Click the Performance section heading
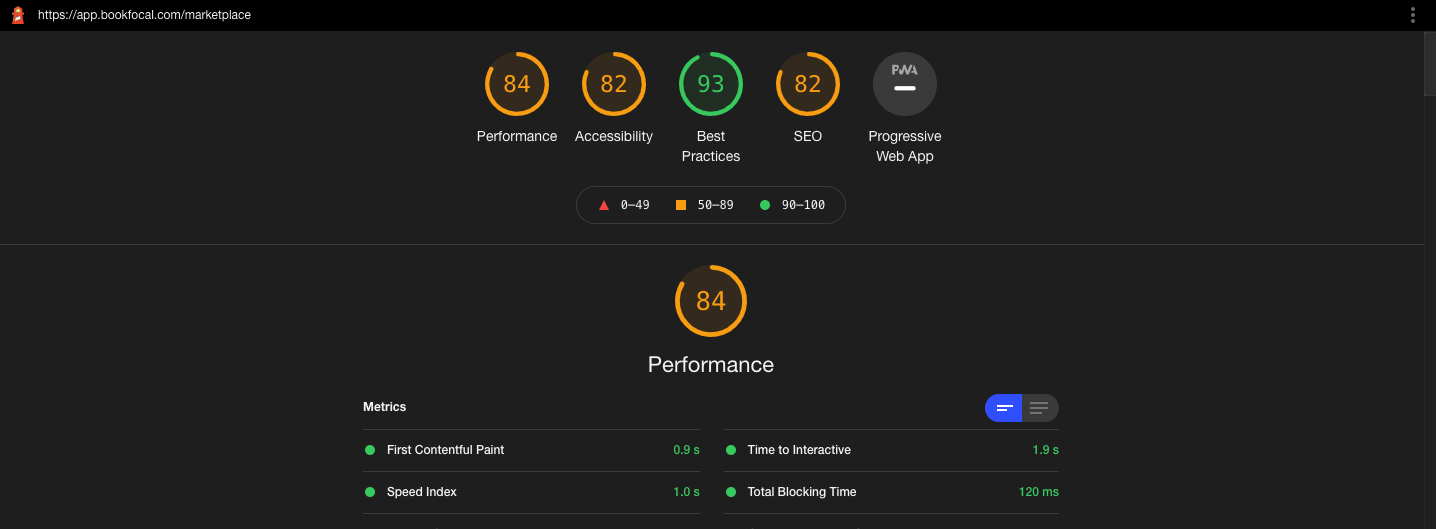Image resolution: width=1436 pixels, height=529 pixels. [710, 365]
